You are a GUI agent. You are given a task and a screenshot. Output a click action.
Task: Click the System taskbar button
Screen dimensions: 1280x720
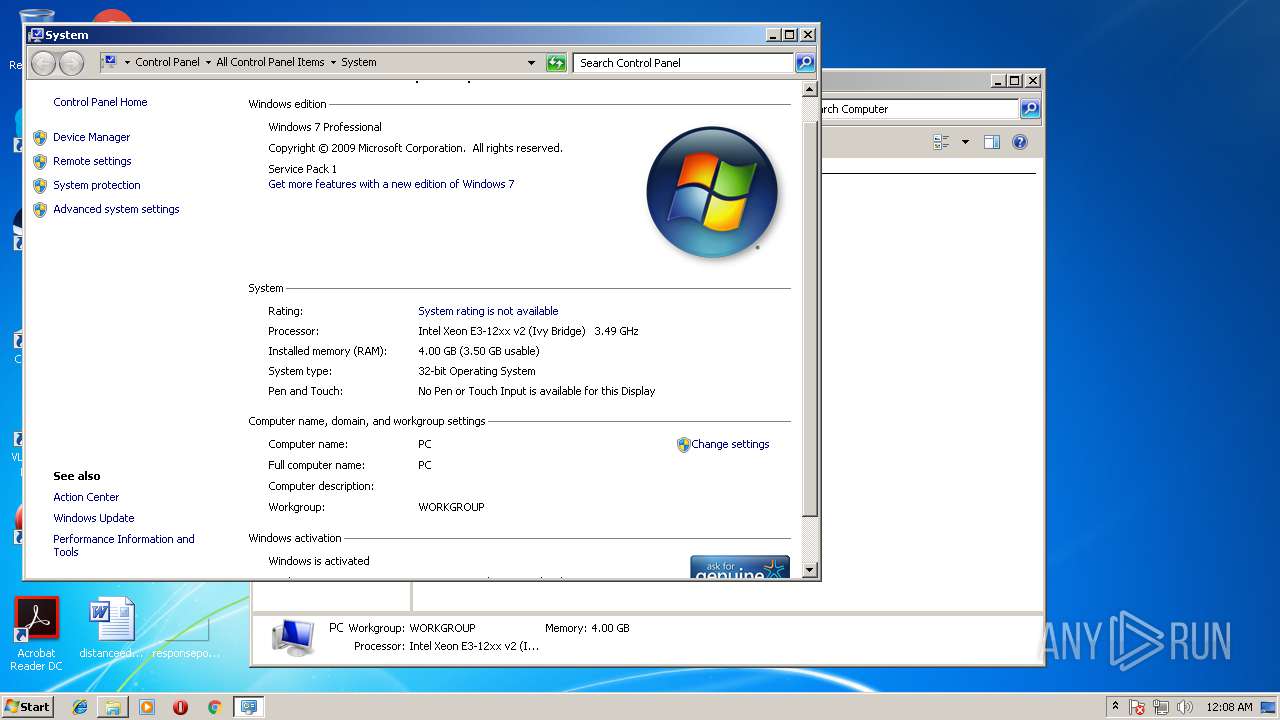248,707
